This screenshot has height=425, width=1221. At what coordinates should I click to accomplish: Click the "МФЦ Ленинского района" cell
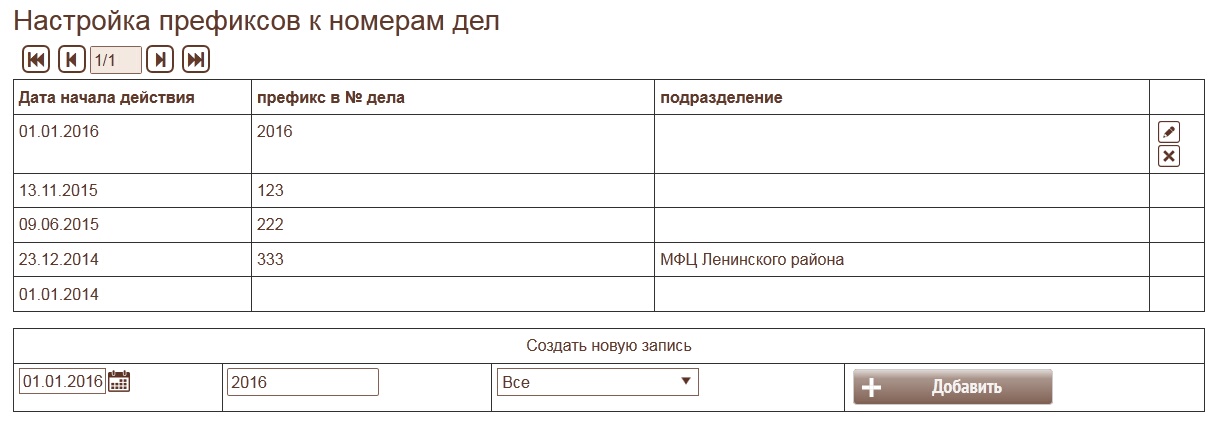coord(751,260)
